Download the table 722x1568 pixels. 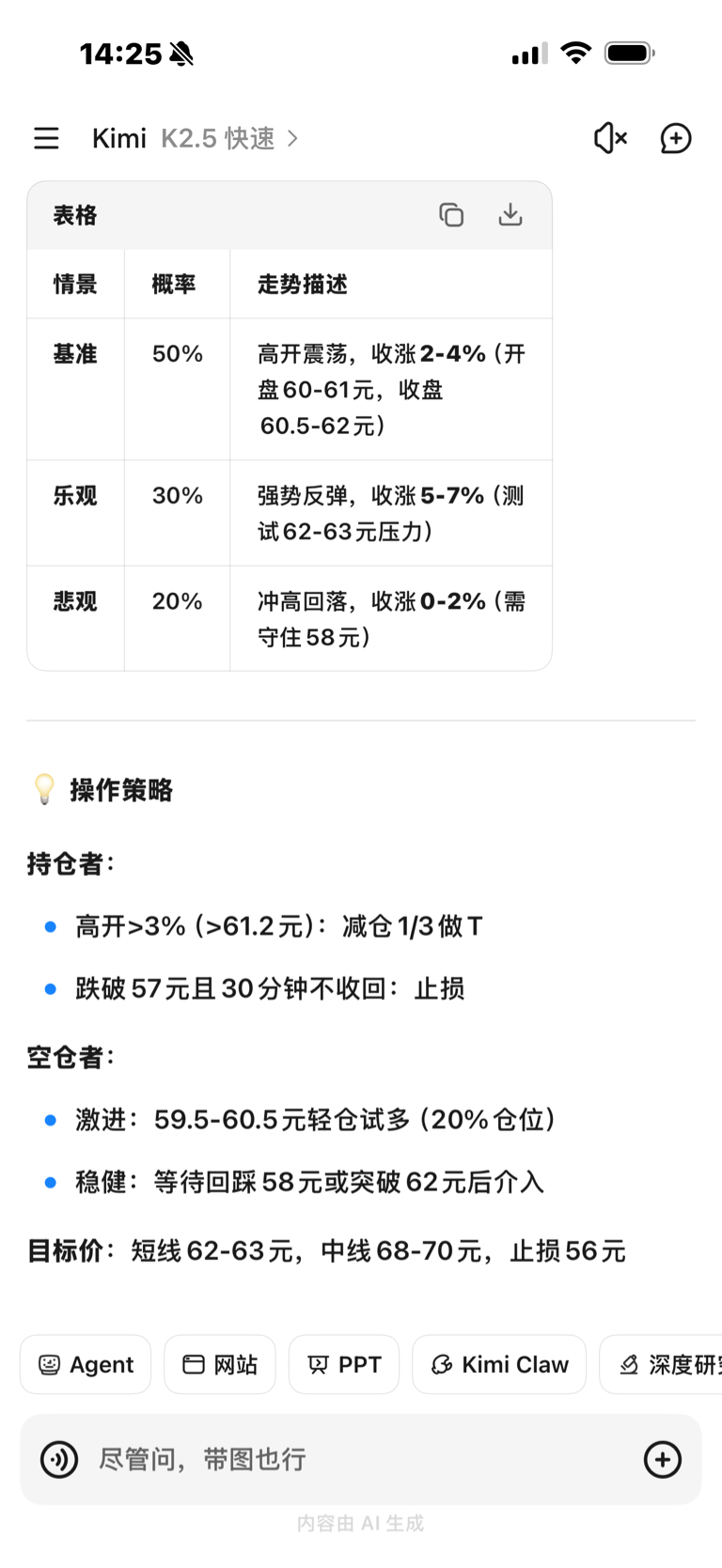coord(510,215)
